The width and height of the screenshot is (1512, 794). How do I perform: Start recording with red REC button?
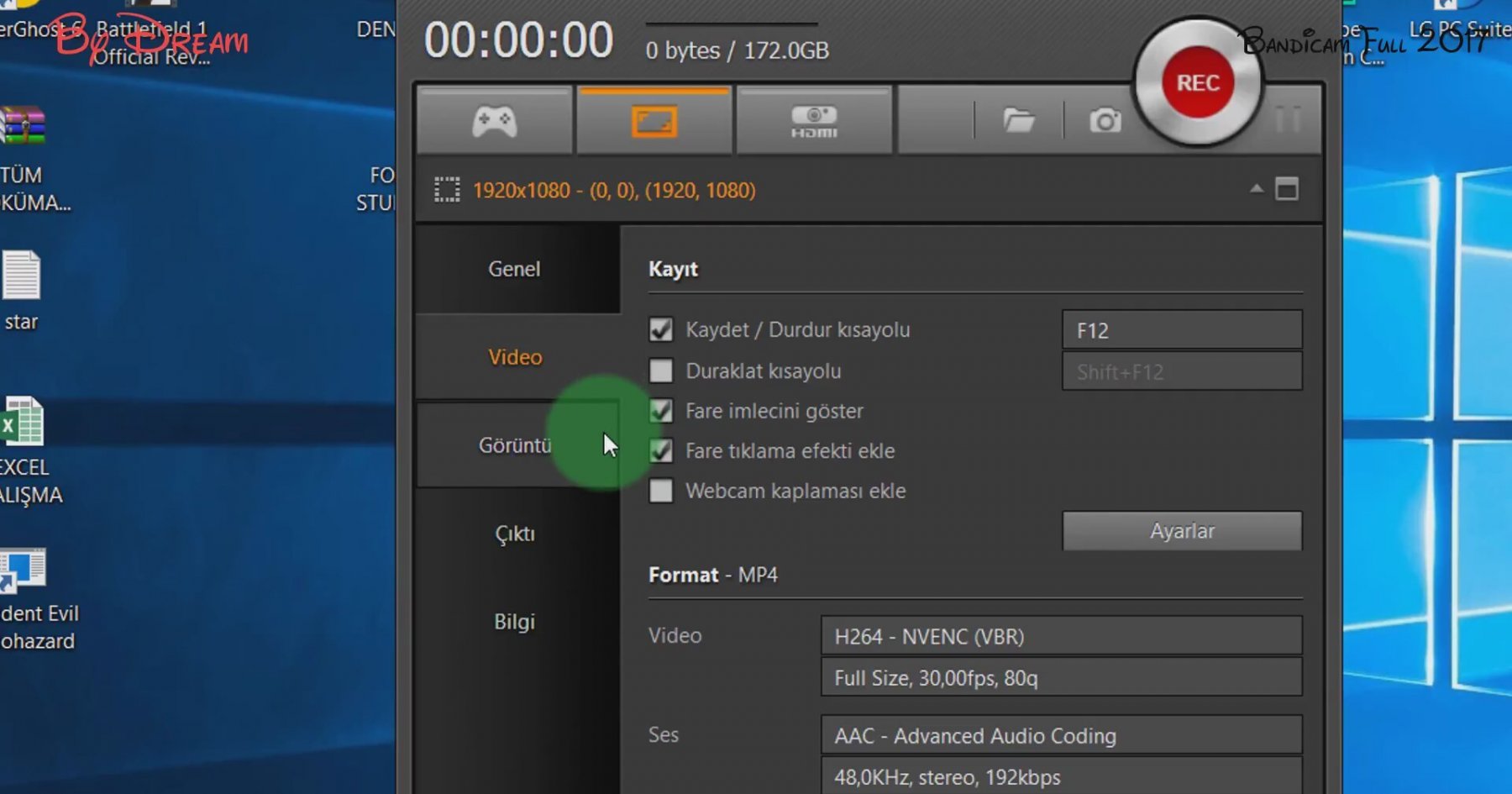pyautogui.click(x=1198, y=82)
